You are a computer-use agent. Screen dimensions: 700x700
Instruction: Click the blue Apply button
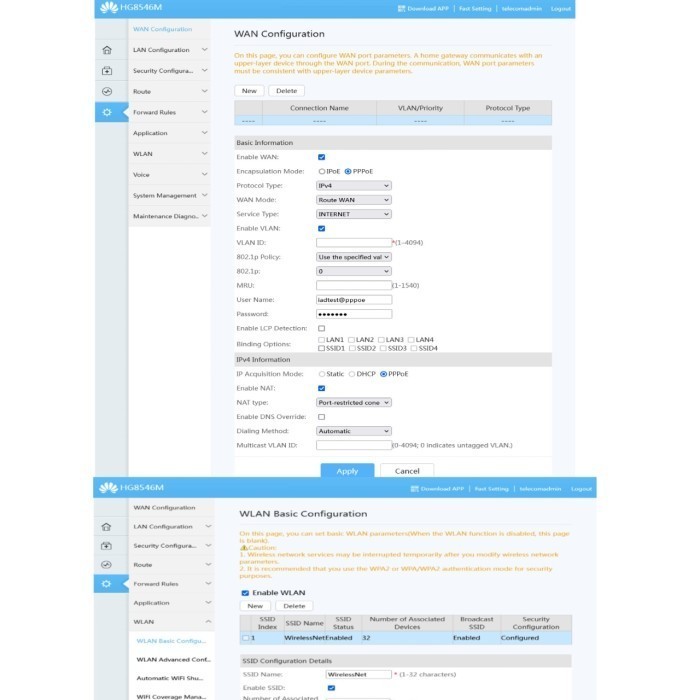347,471
